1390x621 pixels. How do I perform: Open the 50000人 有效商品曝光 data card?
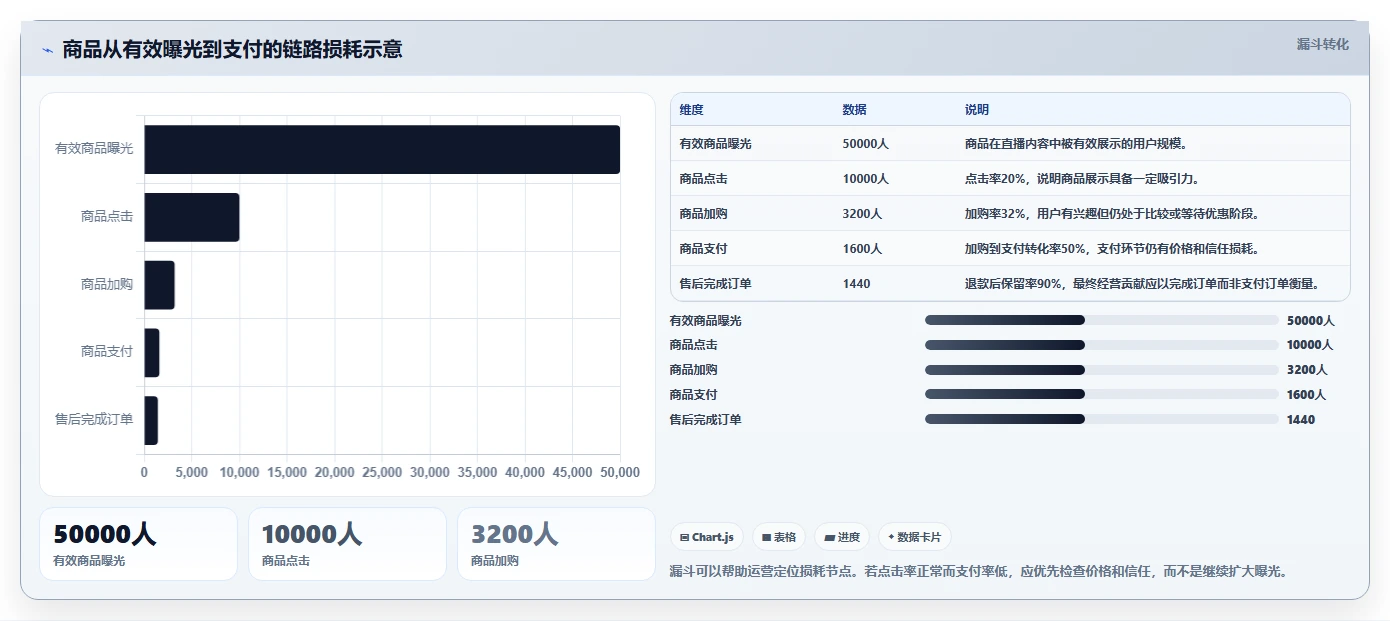click(x=138, y=544)
